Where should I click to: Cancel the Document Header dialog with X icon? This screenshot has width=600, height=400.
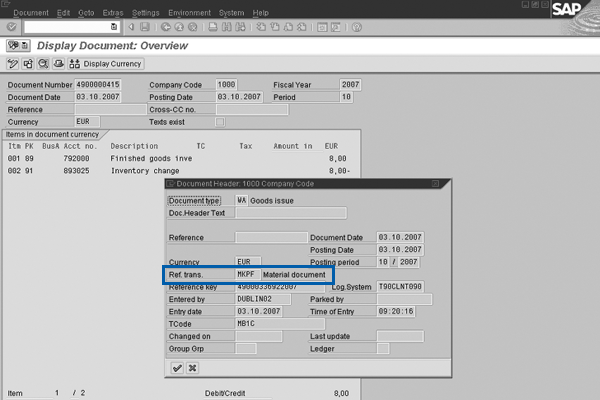point(191,368)
